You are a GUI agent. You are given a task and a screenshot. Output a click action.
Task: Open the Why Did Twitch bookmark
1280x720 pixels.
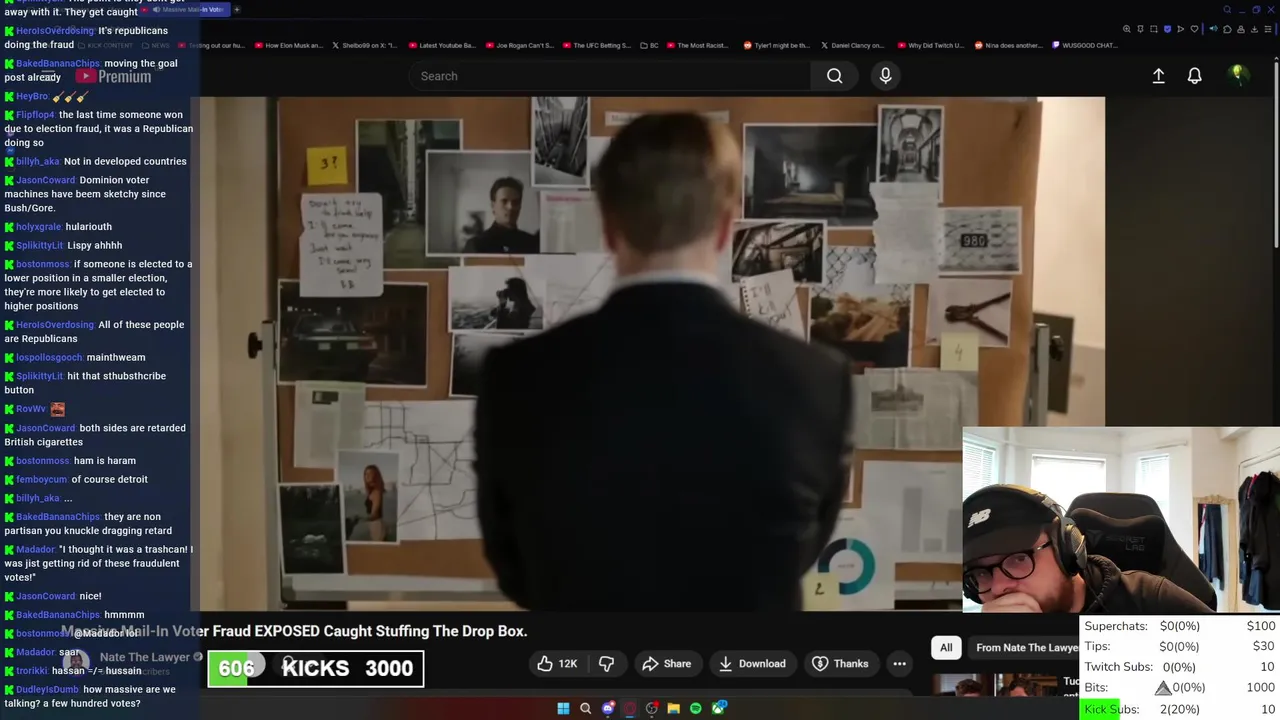coord(929,45)
